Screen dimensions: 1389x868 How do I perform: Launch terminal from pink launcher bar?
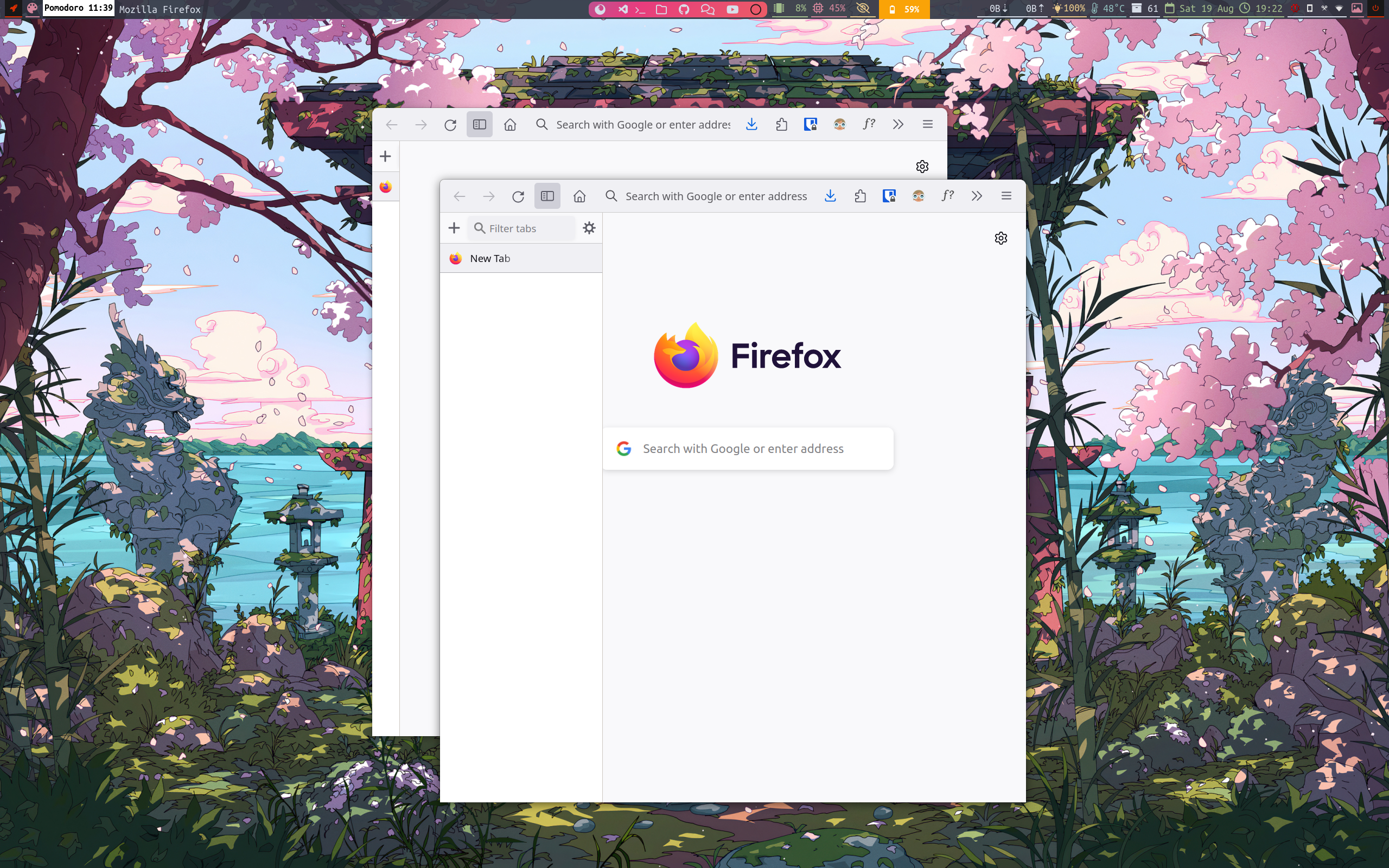click(640, 9)
